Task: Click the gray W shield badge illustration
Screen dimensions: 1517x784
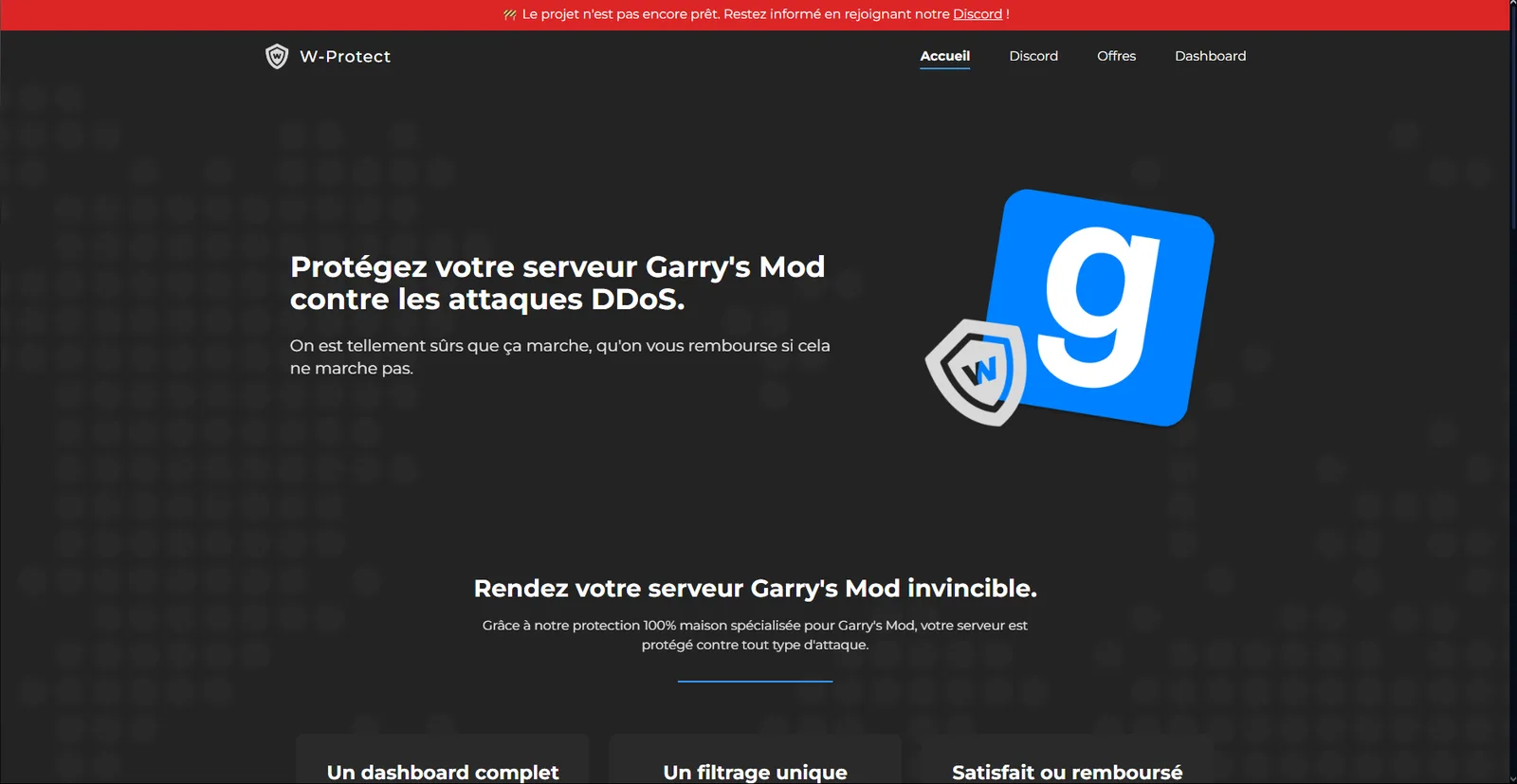Action: (977, 372)
